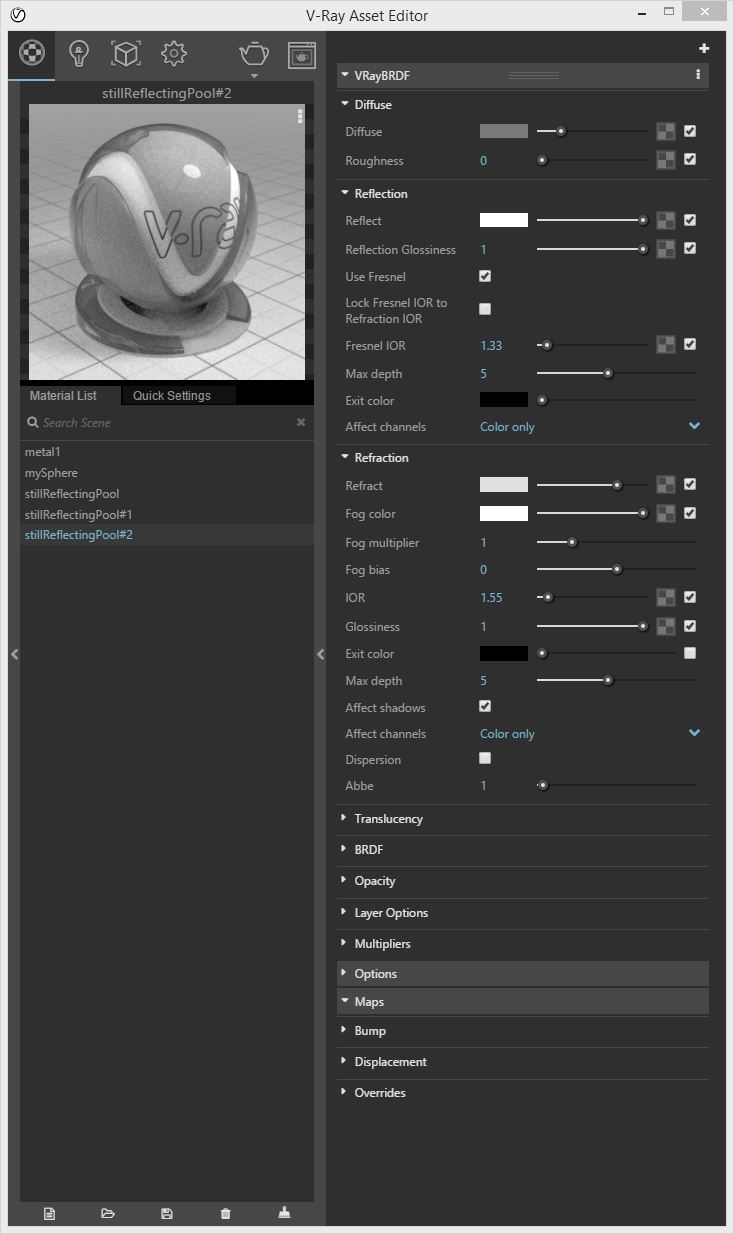Screen dimensions: 734x1234
Task: Switch to the Material List tab
Action: [x=63, y=395]
